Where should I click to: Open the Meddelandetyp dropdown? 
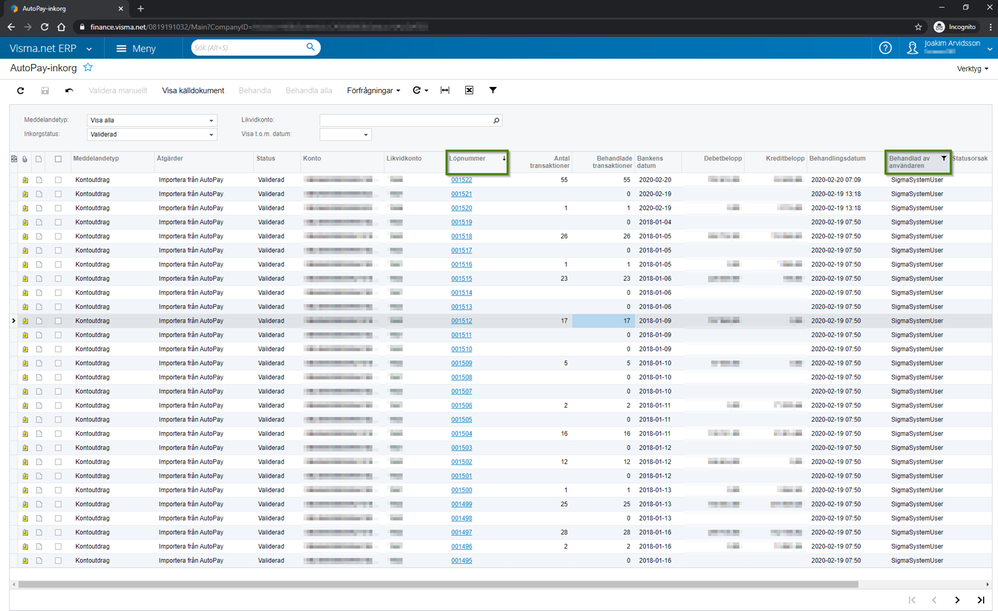pyautogui.click(x=211, y=121)
